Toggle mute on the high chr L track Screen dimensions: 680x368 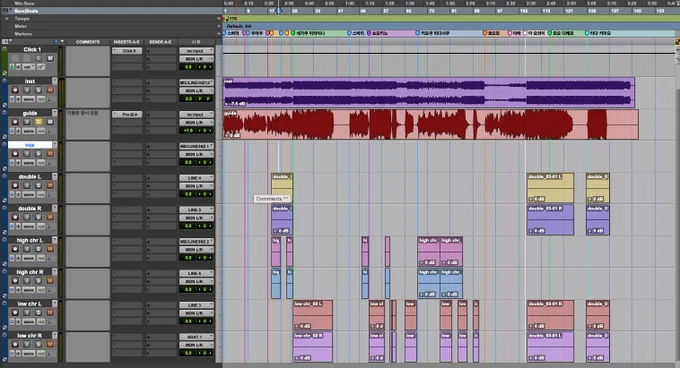(50, 249)
